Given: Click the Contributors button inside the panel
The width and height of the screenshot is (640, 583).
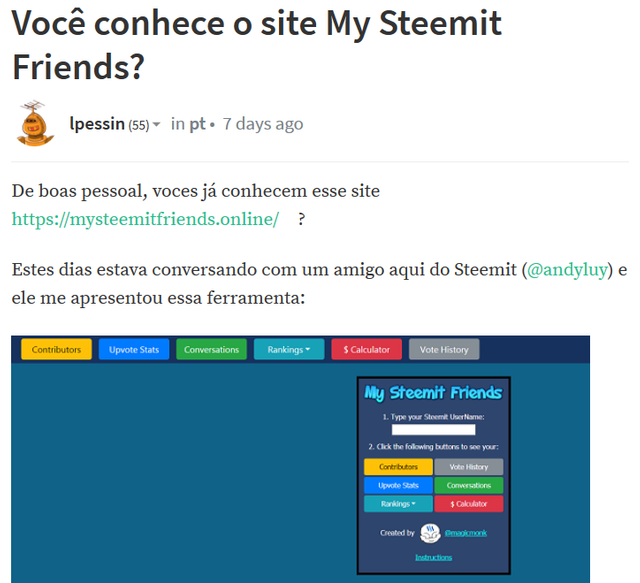Looking at the screenshot, I should point(398,467).
